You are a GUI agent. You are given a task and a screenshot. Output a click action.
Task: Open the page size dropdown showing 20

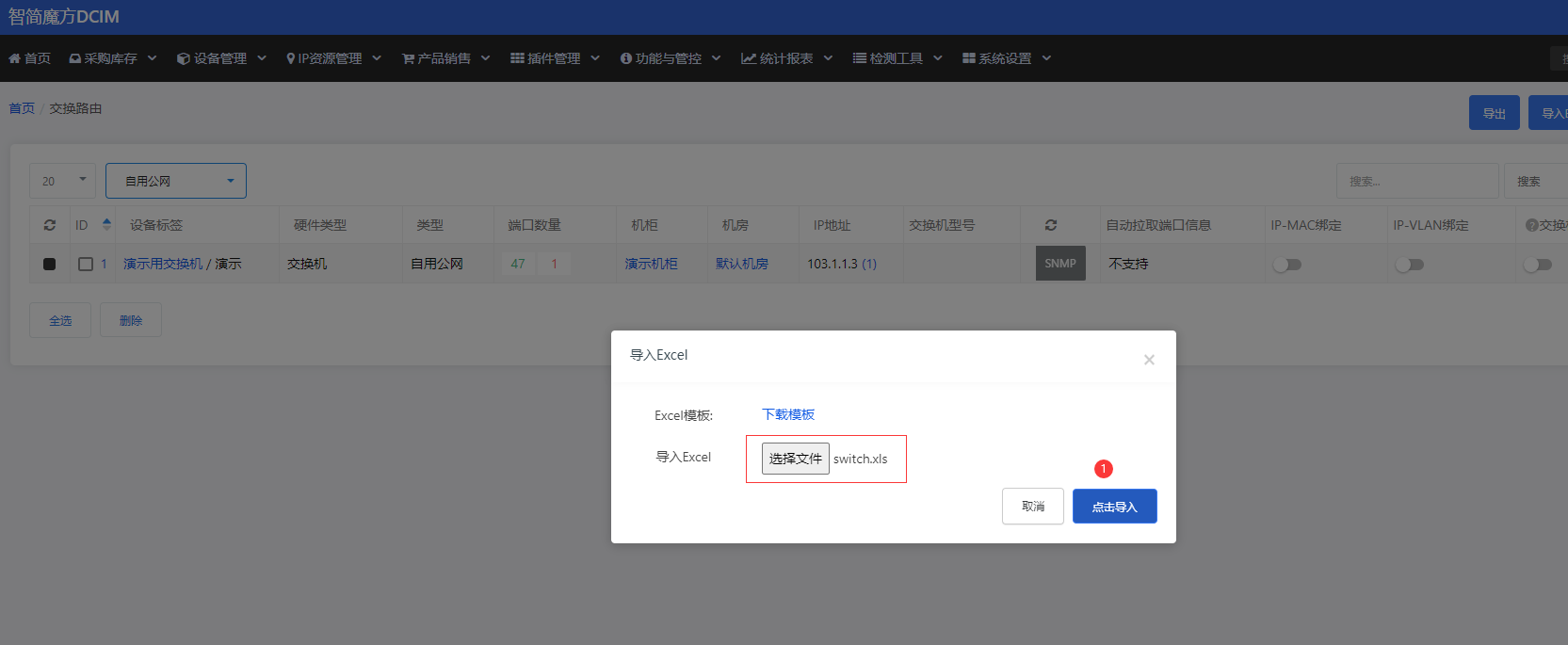click(62, 181)
